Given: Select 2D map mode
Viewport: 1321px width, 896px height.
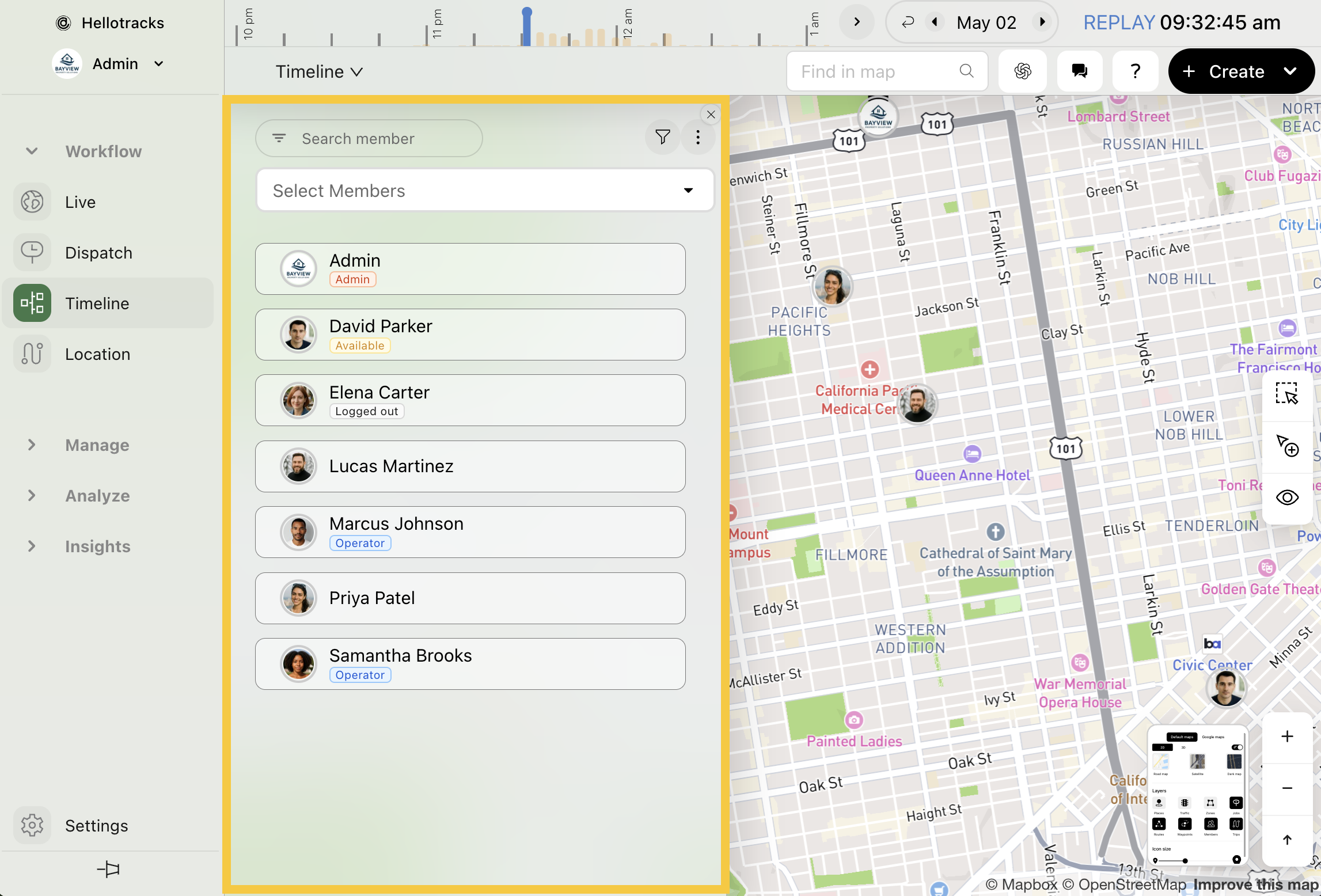Looking at the screenshot, I should point(1163,747).
